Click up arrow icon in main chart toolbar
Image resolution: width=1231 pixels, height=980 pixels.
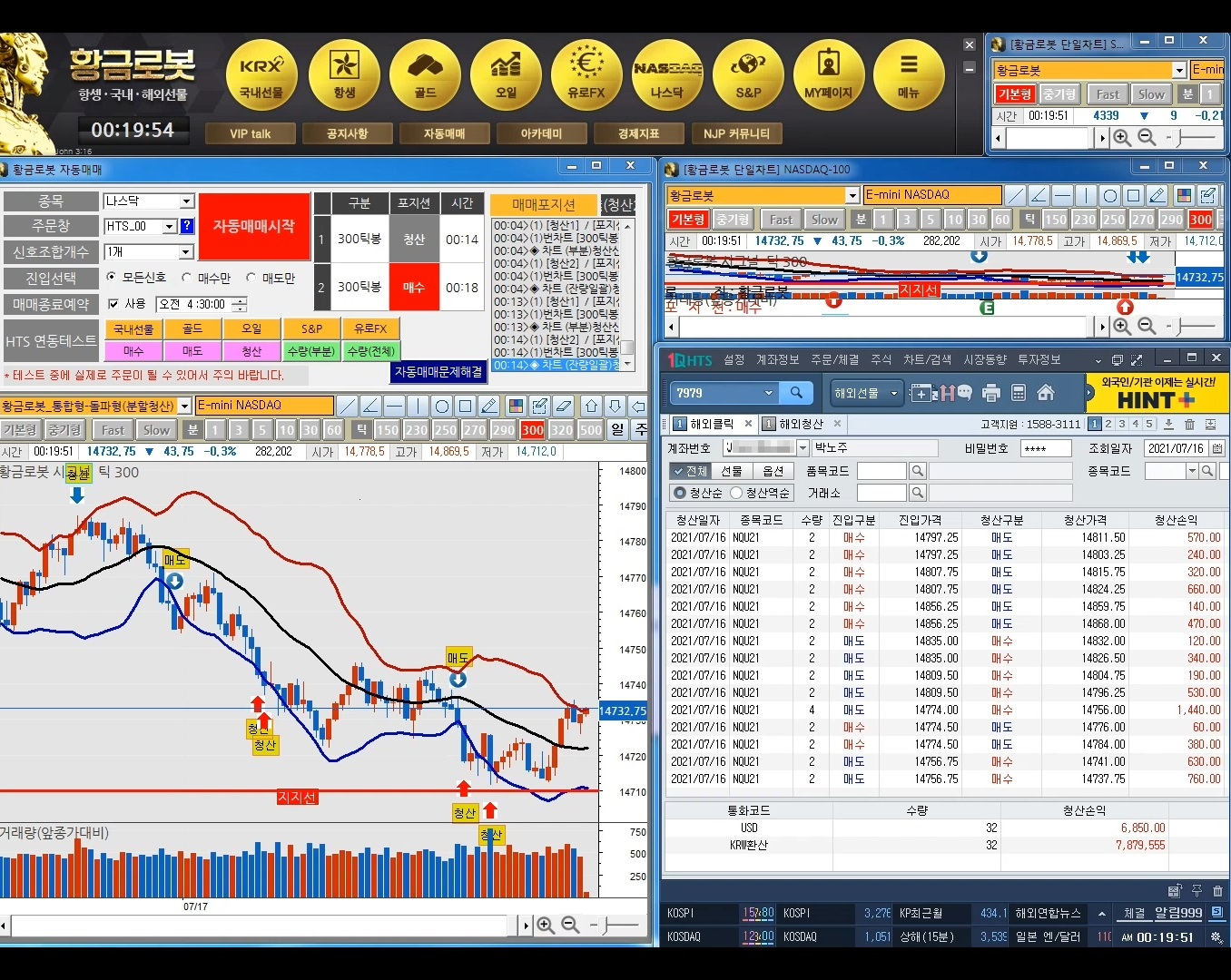(x=591, y=406)
